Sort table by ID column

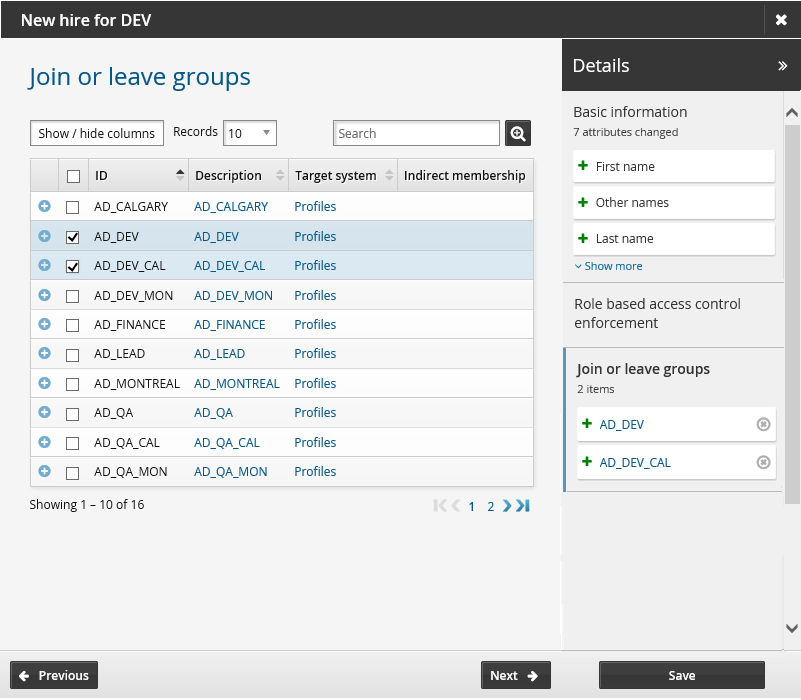coord(138,175)
